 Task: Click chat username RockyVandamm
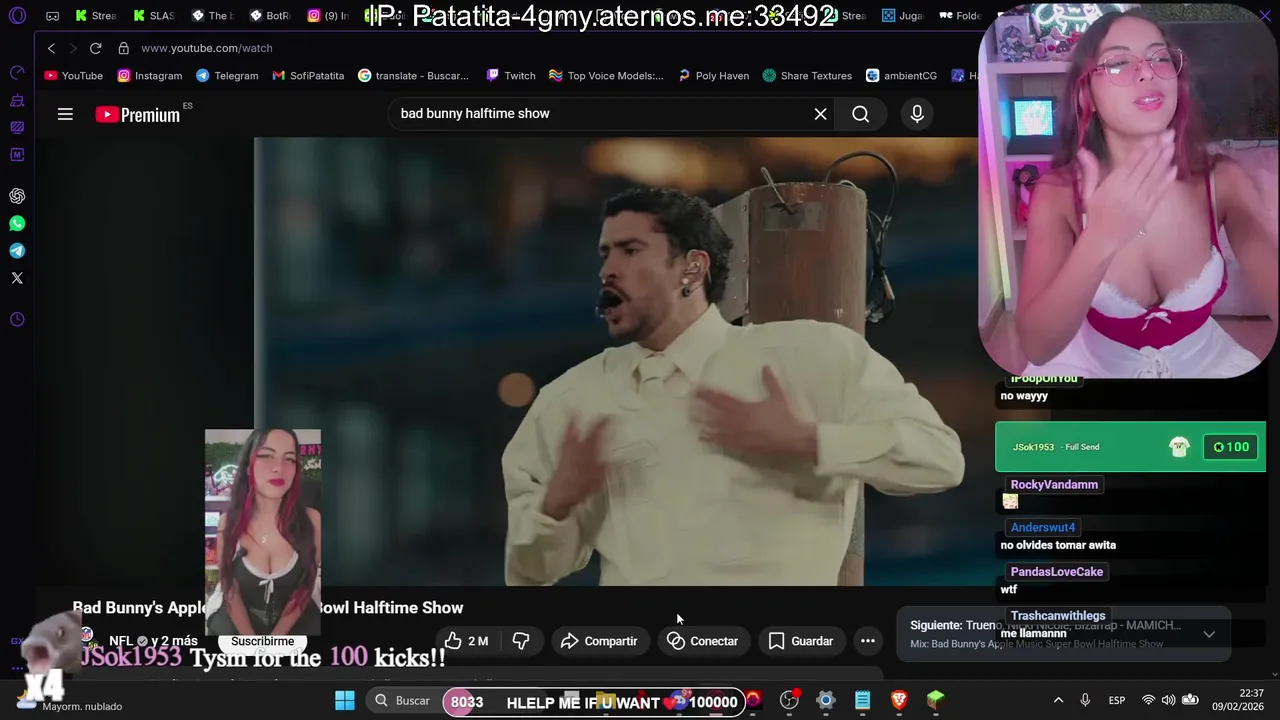tap(1054, 485)
